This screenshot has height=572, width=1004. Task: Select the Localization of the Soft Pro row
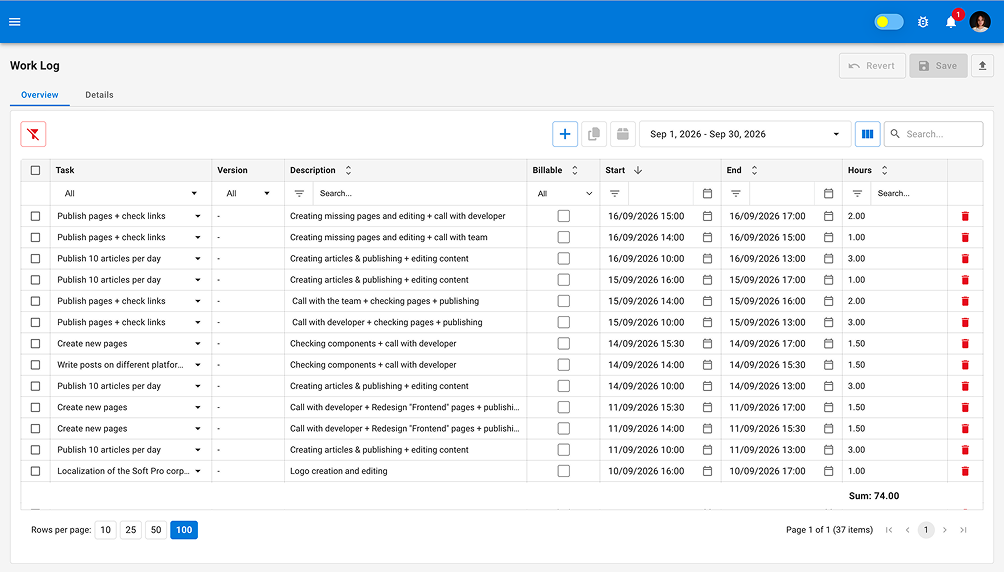35,471
